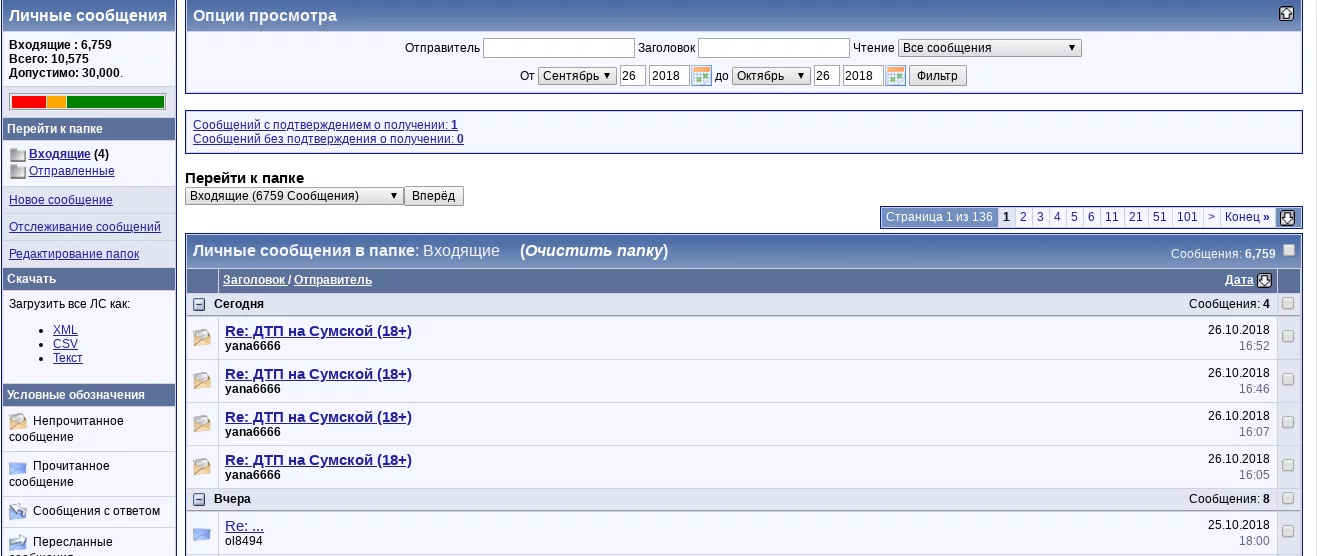Screen dimensions: 1317x556
Task: Collapse the Сегодня message group
Action: (x=199, y=304)
